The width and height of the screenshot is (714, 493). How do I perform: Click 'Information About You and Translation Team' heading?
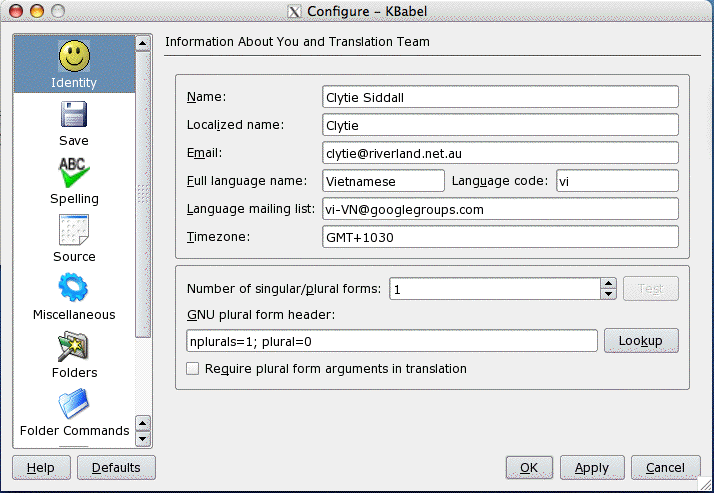coord(297,41)
